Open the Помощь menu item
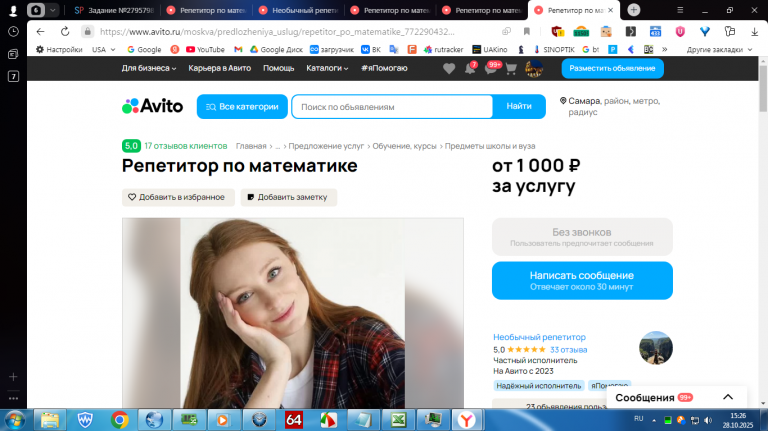 (x=278, y=68)
